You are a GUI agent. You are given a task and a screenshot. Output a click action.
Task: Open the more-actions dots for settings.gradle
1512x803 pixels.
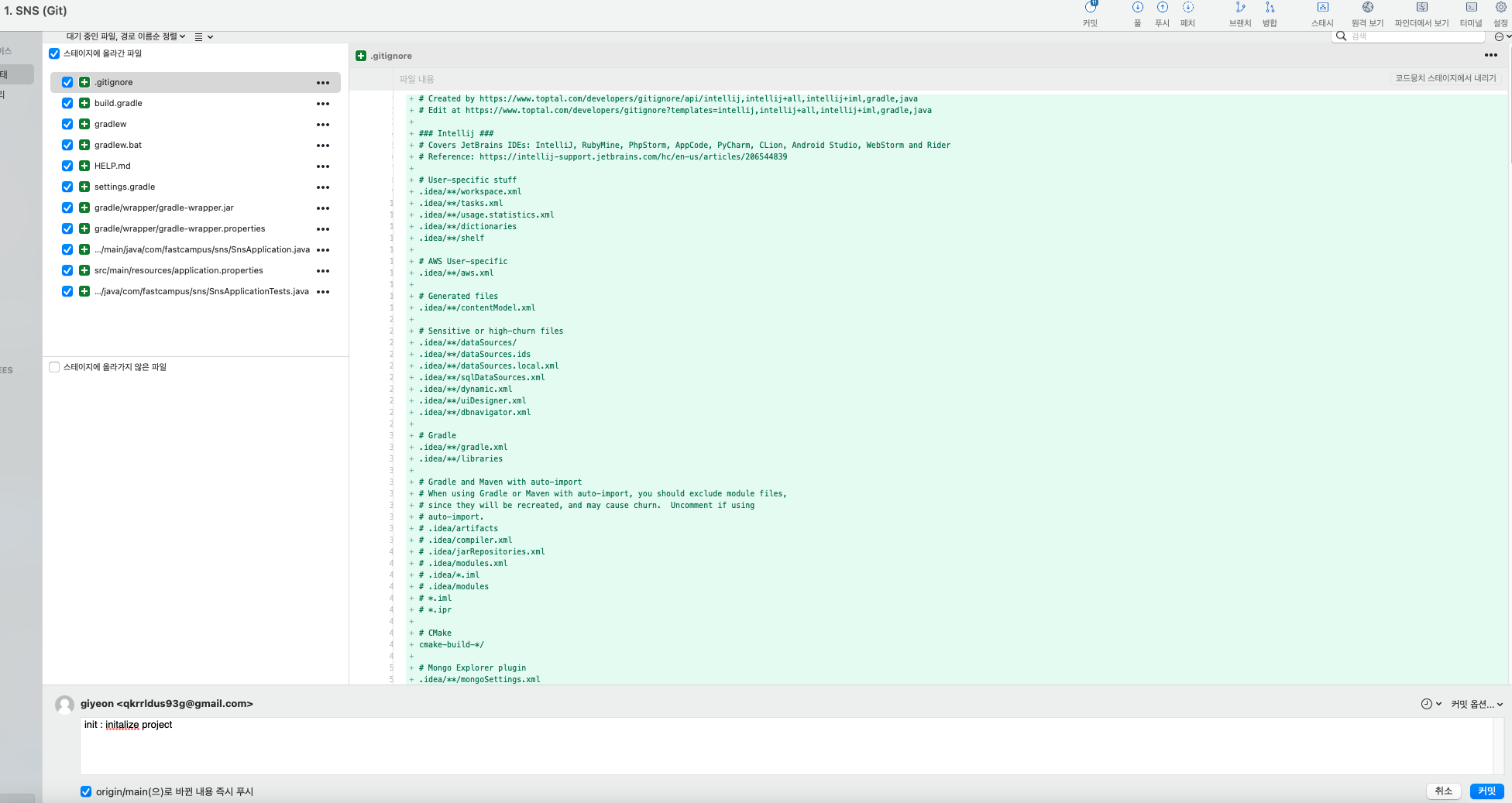point(323,187)
